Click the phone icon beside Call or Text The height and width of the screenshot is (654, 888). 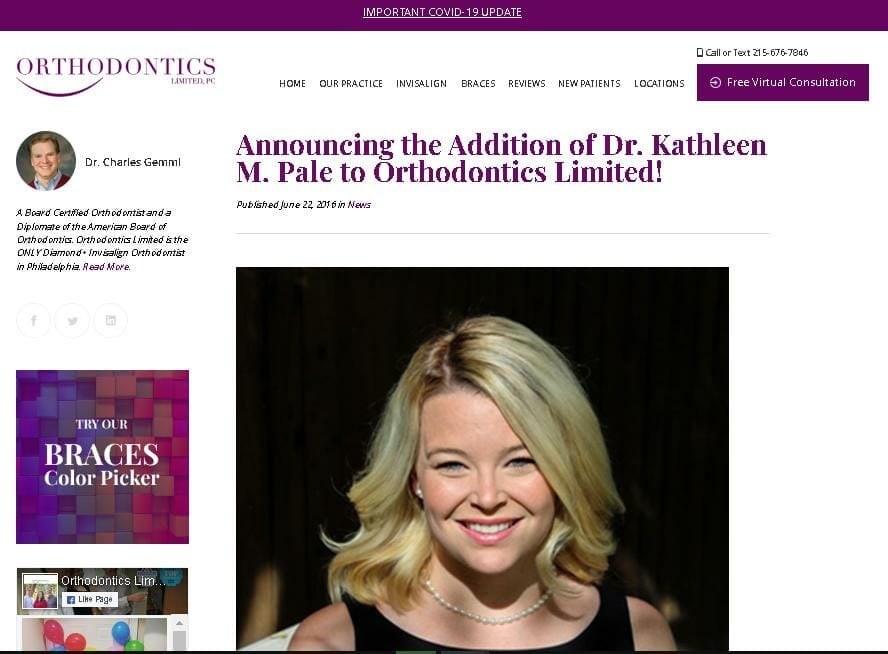point(699,53)
